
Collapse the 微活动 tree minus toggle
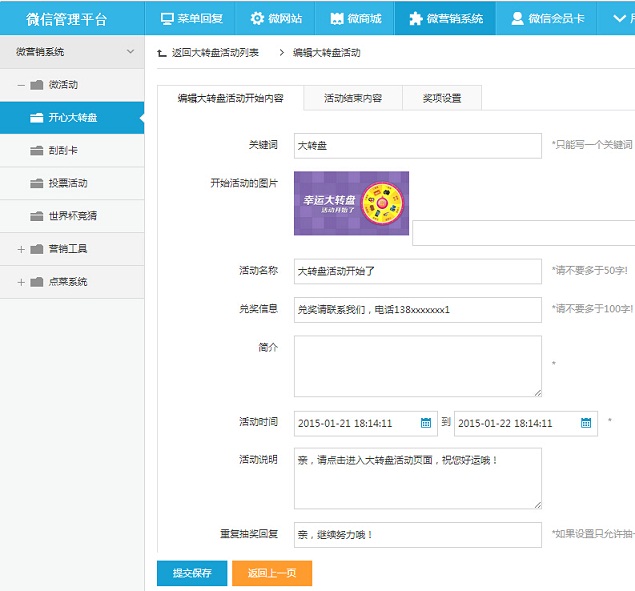point(21,85)
